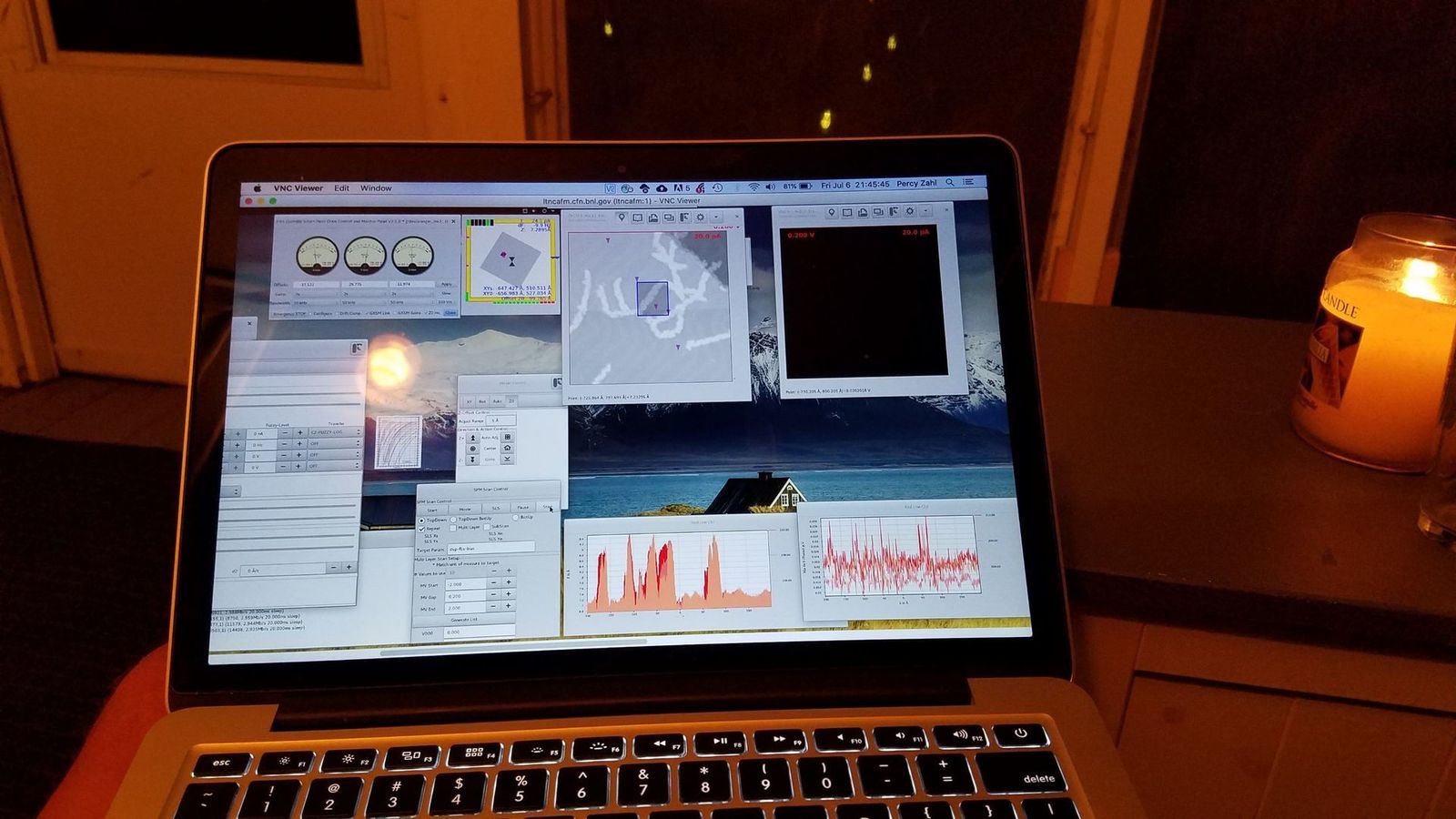
Task: Click the round center target icon beside Center
Action: (472, 449)
